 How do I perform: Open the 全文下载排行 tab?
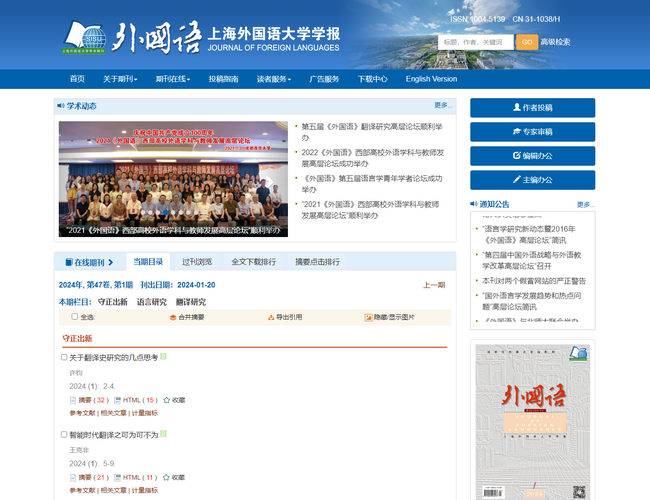[253, 262]
